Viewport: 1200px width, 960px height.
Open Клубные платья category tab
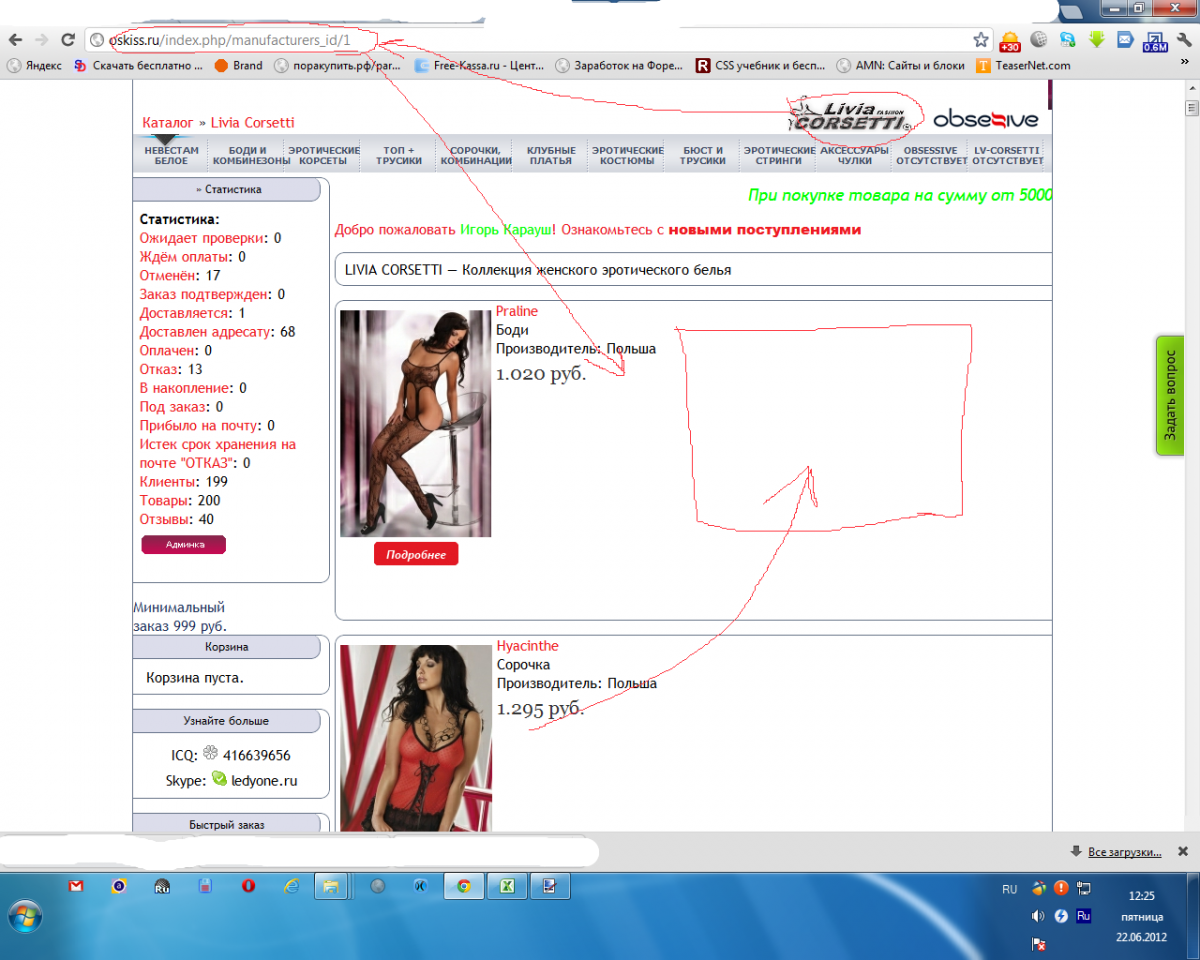pos(551,155)
